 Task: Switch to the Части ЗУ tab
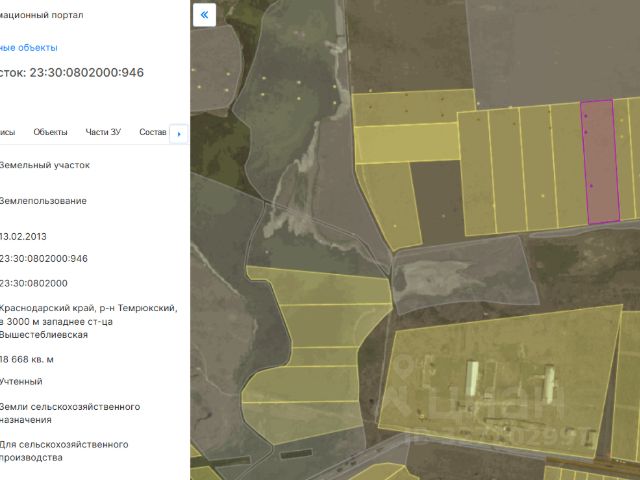[x=103, y=132]
